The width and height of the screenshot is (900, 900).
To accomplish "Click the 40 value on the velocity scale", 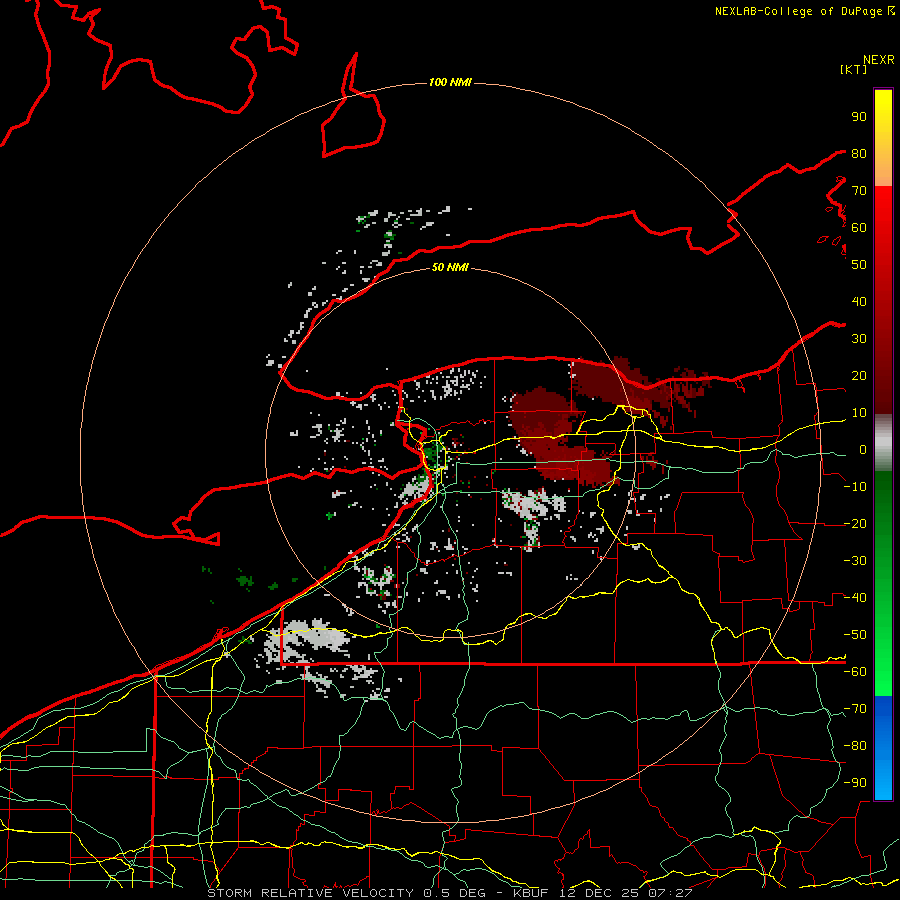I will pos(859,302).
